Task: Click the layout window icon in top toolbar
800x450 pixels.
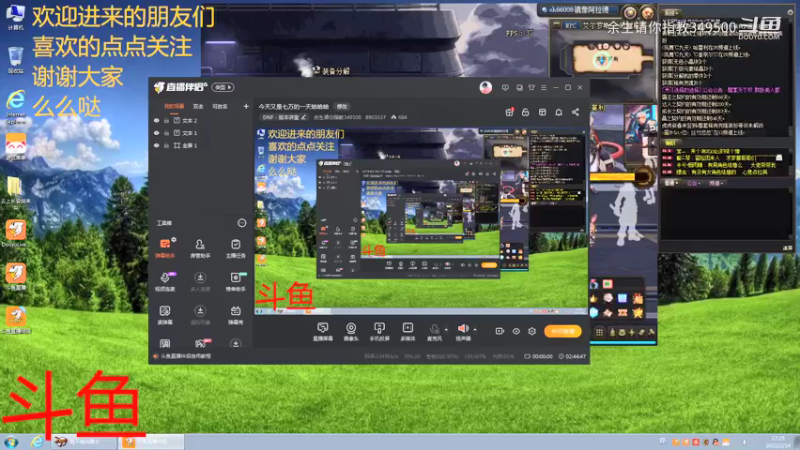Action: tap(542, 112)
